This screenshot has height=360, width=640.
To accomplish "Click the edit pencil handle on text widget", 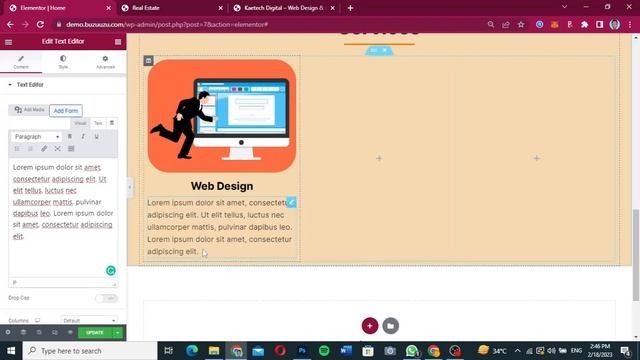I will (291, 202).
